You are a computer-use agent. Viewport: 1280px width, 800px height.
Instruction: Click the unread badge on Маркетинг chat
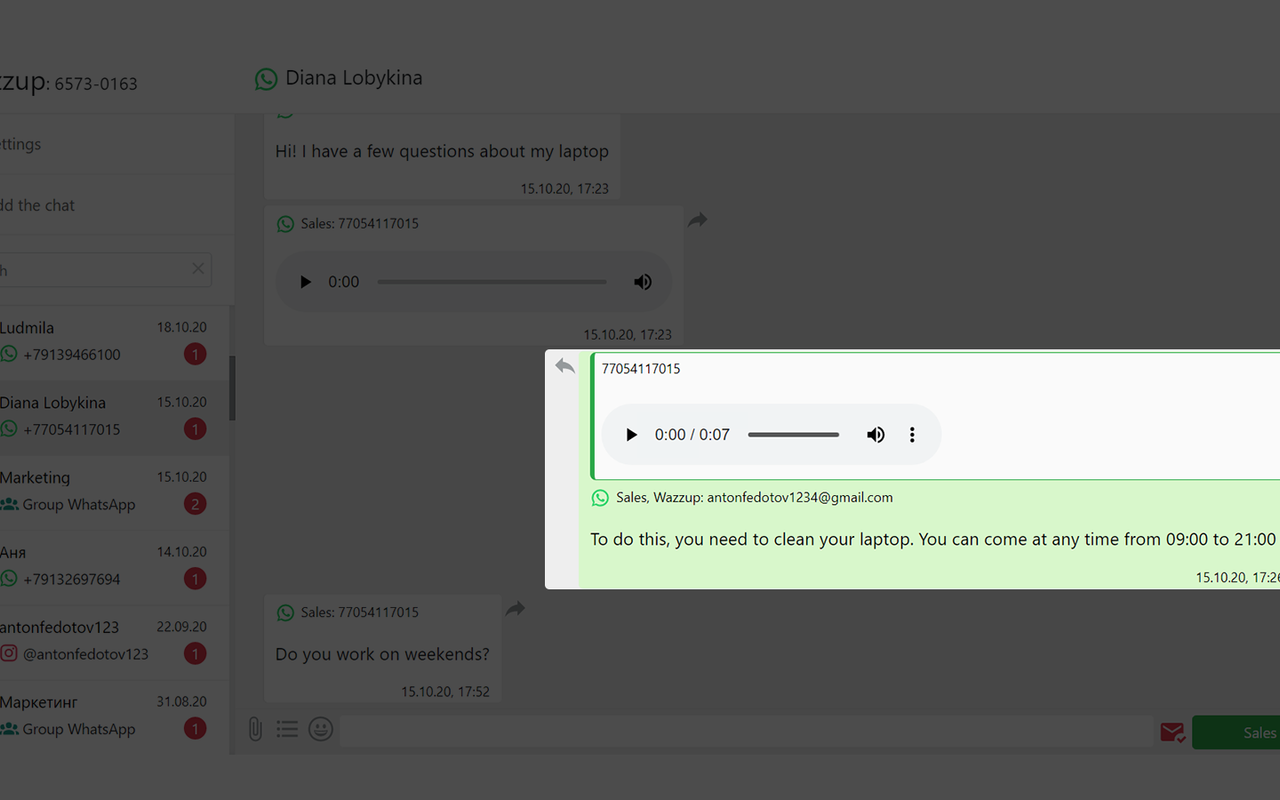195,729
